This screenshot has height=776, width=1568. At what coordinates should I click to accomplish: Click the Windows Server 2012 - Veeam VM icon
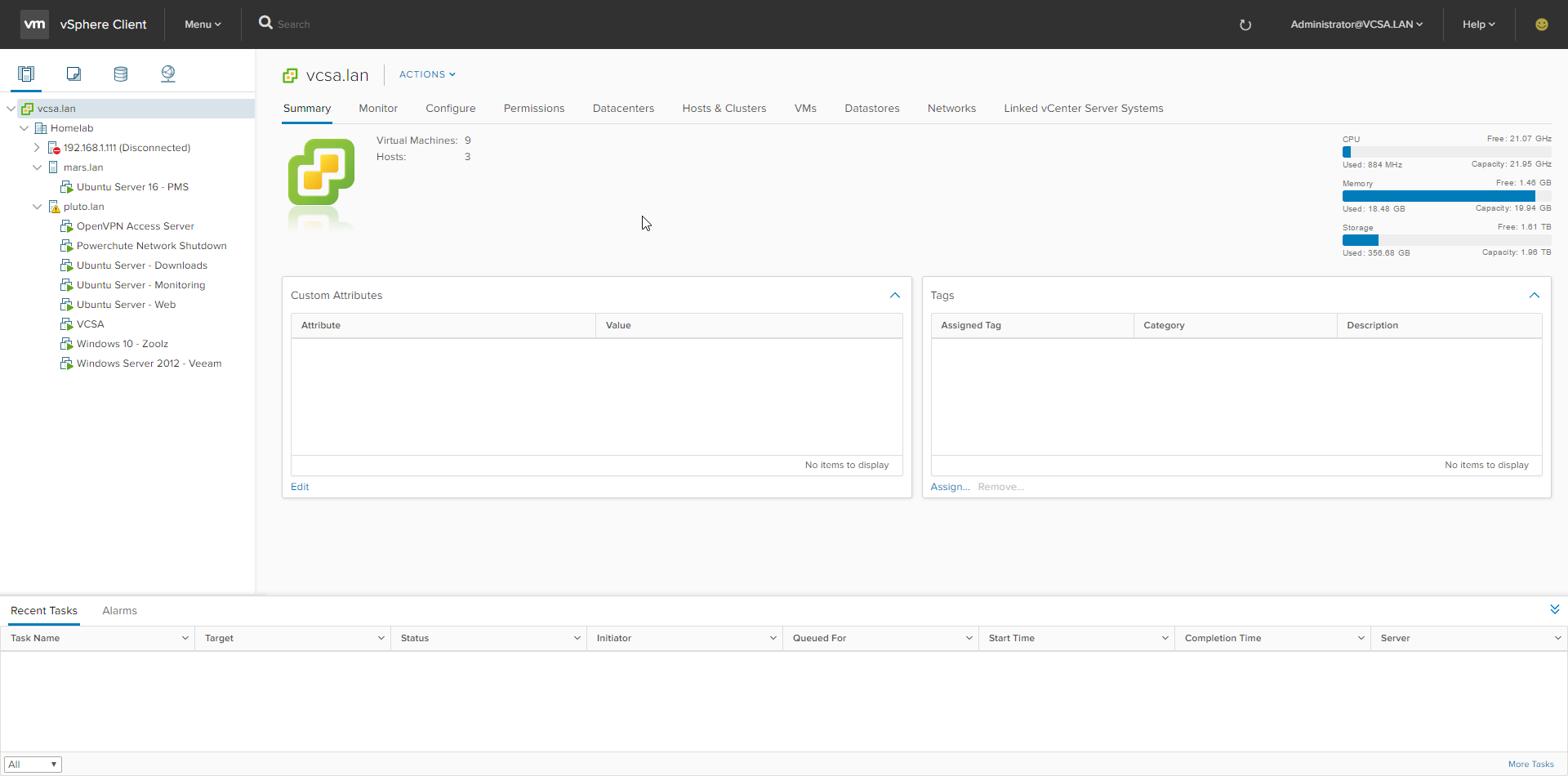tap(67, 363)
